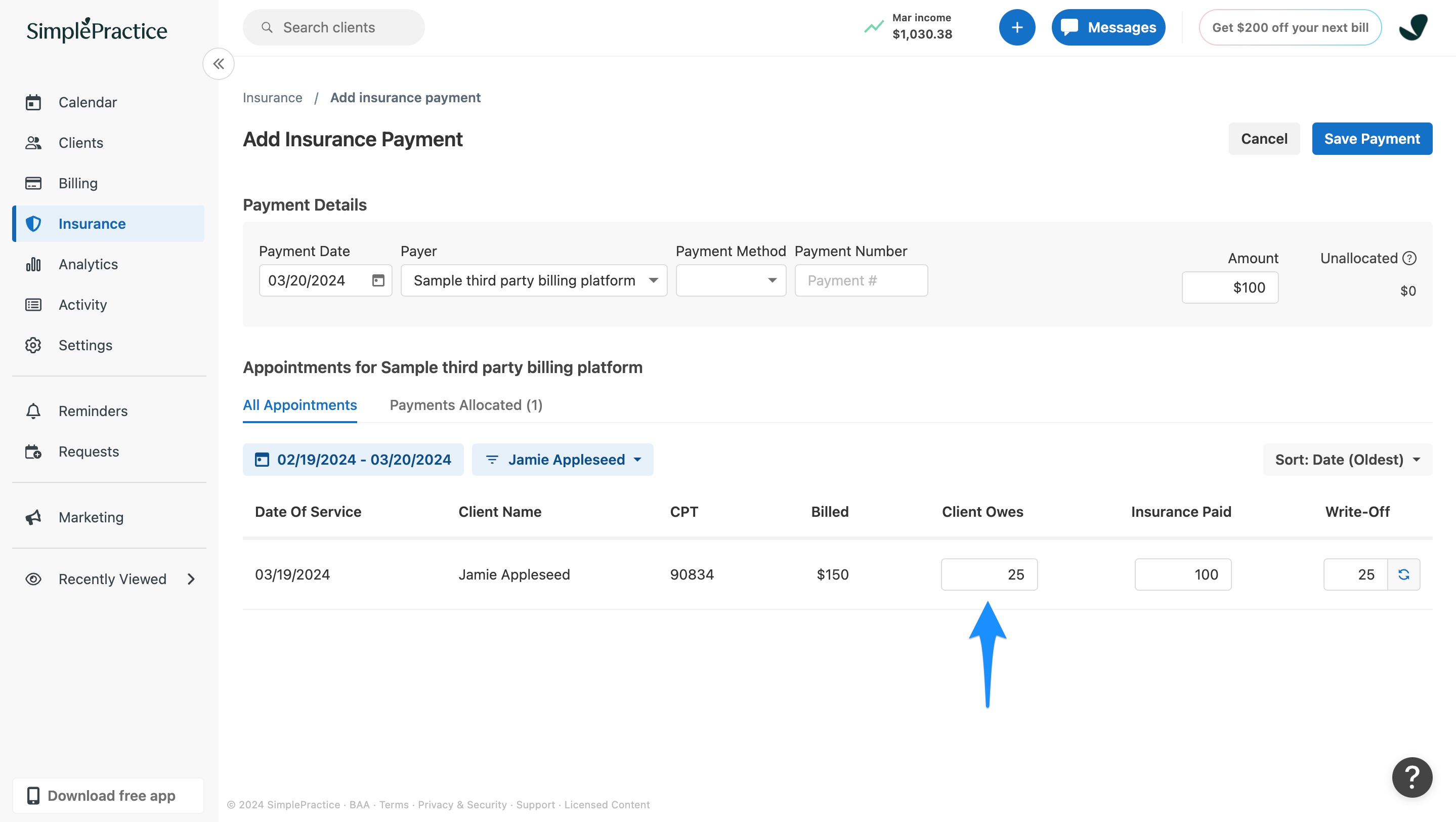Open the Terms footer link
Viewport: 1456px width, 822px height.
coord(394,804)
